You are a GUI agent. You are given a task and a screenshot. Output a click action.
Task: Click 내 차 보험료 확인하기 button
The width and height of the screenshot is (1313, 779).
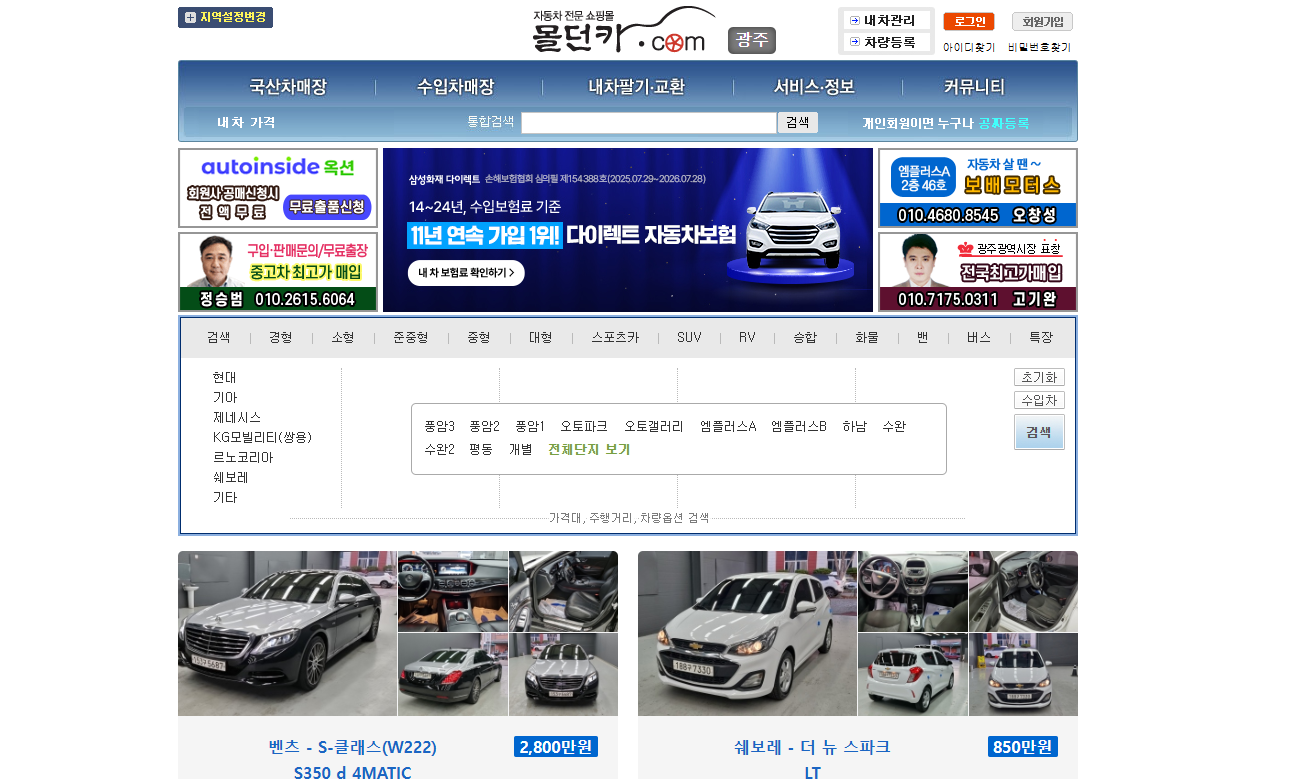point(466,272)
